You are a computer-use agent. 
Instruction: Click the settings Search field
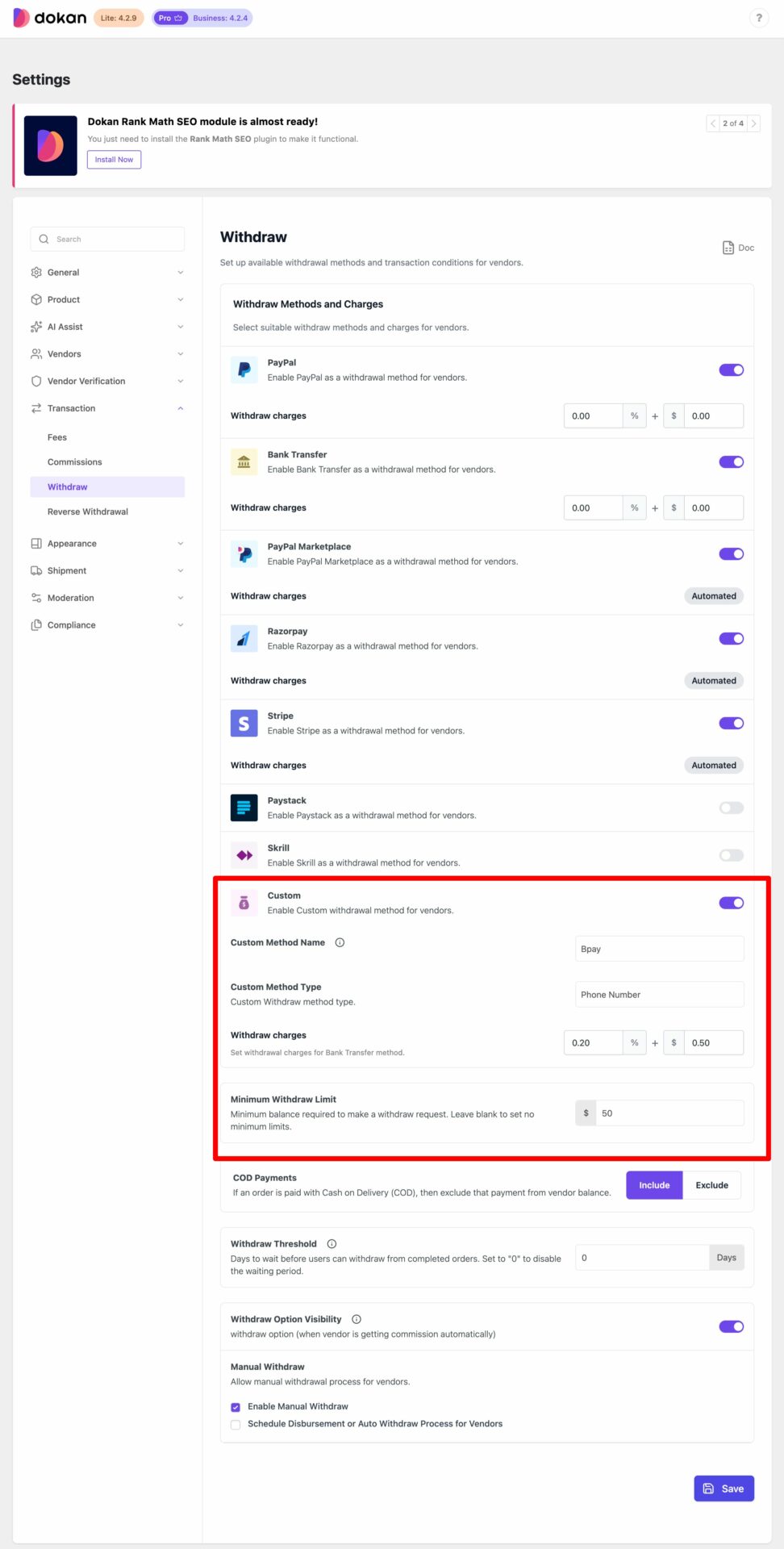pyautogui.click(x=107, y=239)
